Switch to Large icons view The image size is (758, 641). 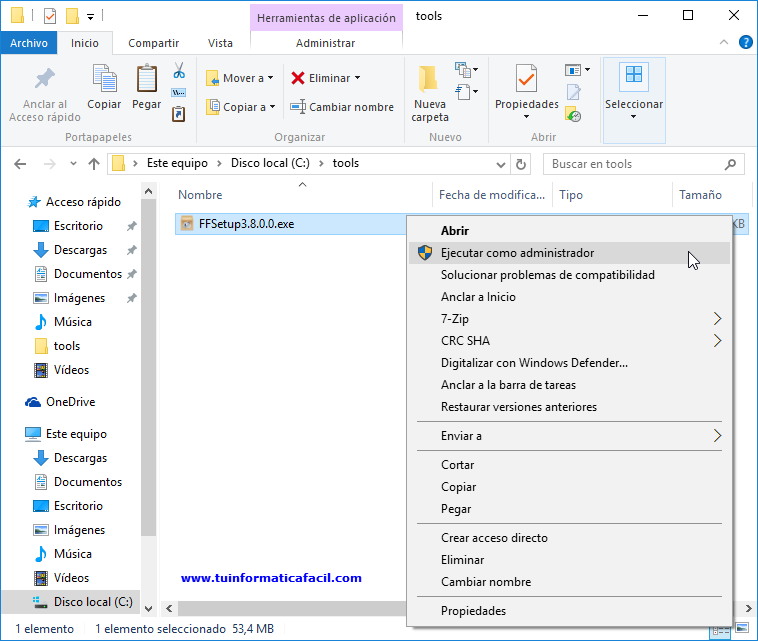point(742,629)
